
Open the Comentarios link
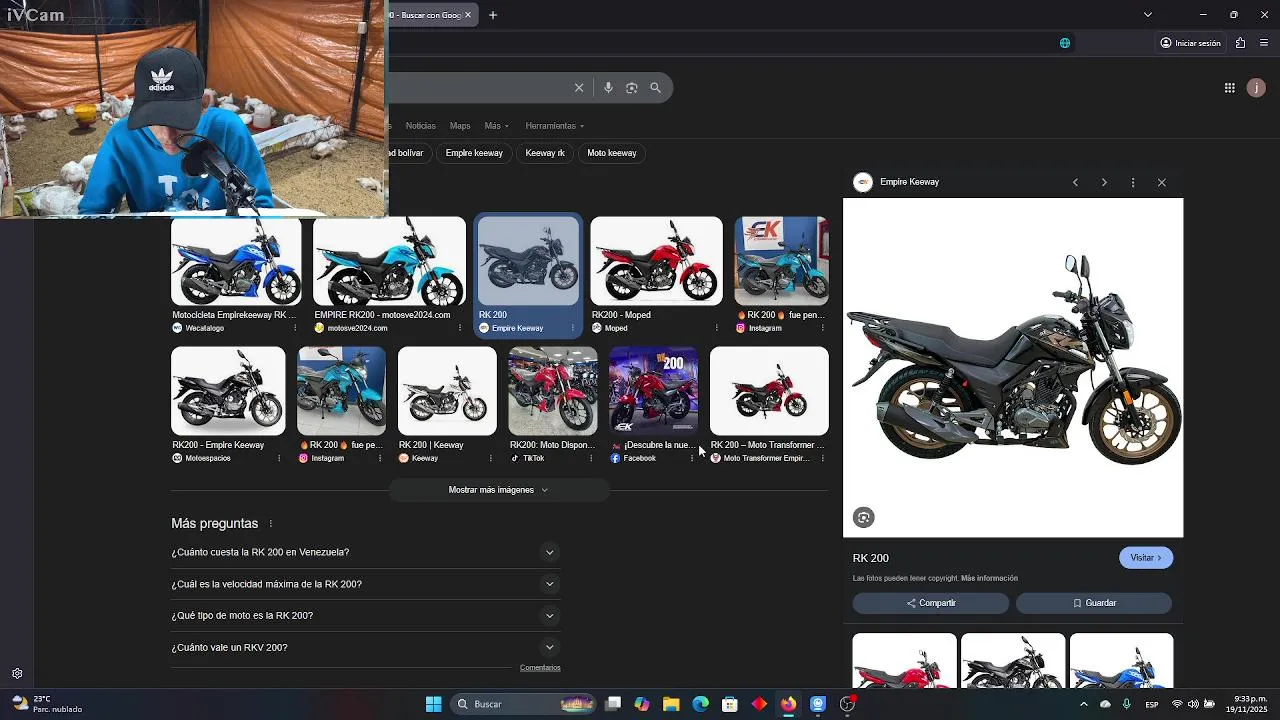click(x=540, y=668)
